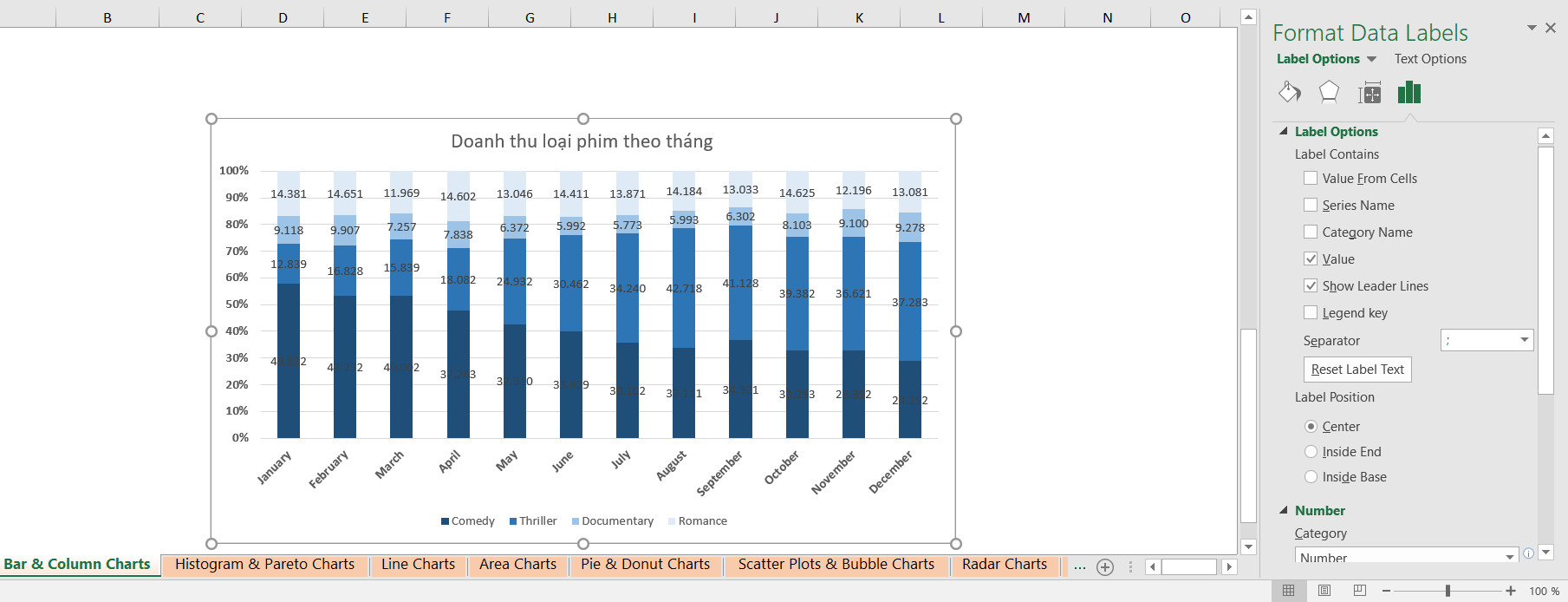
Task: Open Pie & Donut Charts sheet
Action: tap(645, 564)
